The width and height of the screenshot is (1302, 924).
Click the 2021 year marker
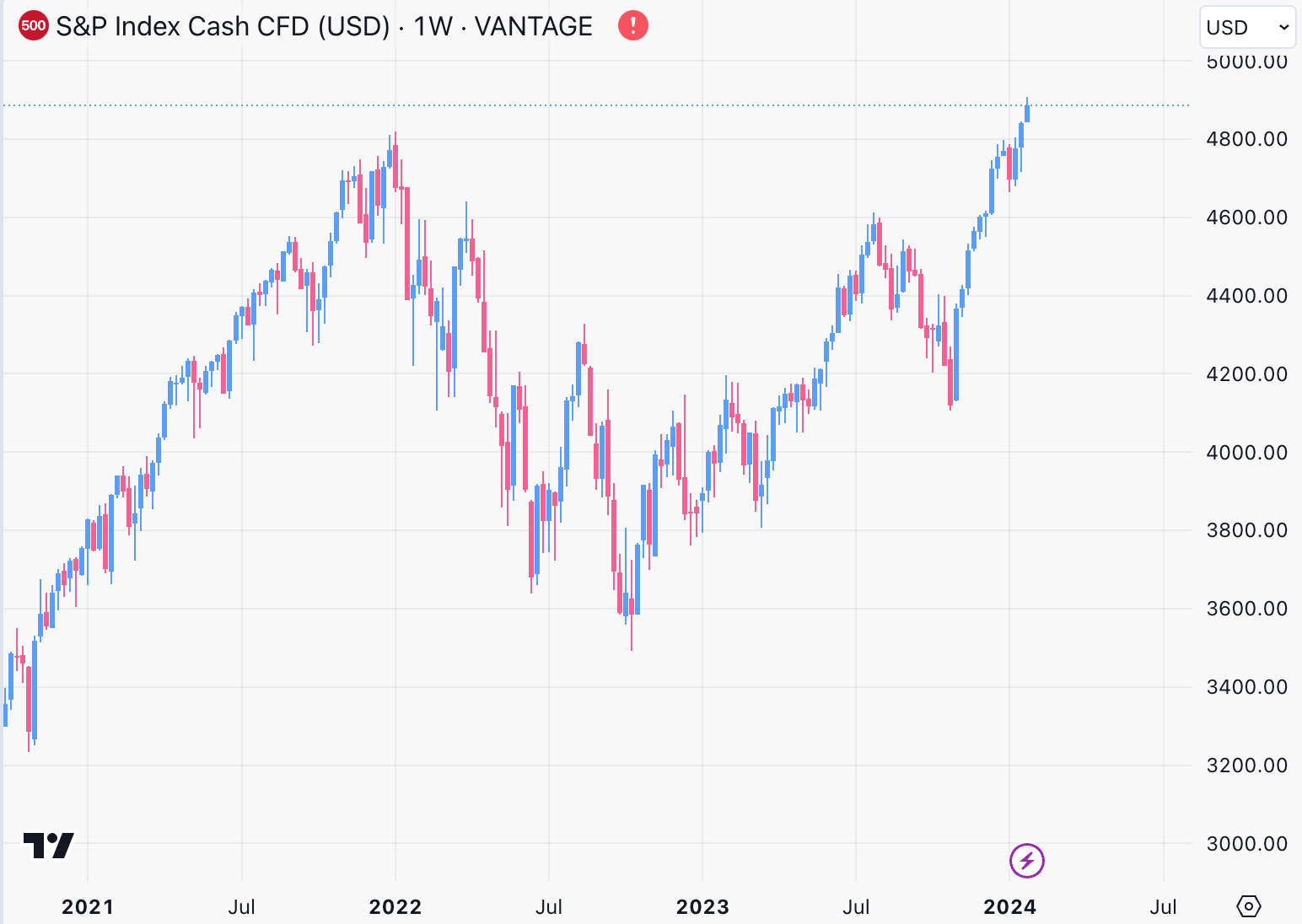(x=89, y=907)
